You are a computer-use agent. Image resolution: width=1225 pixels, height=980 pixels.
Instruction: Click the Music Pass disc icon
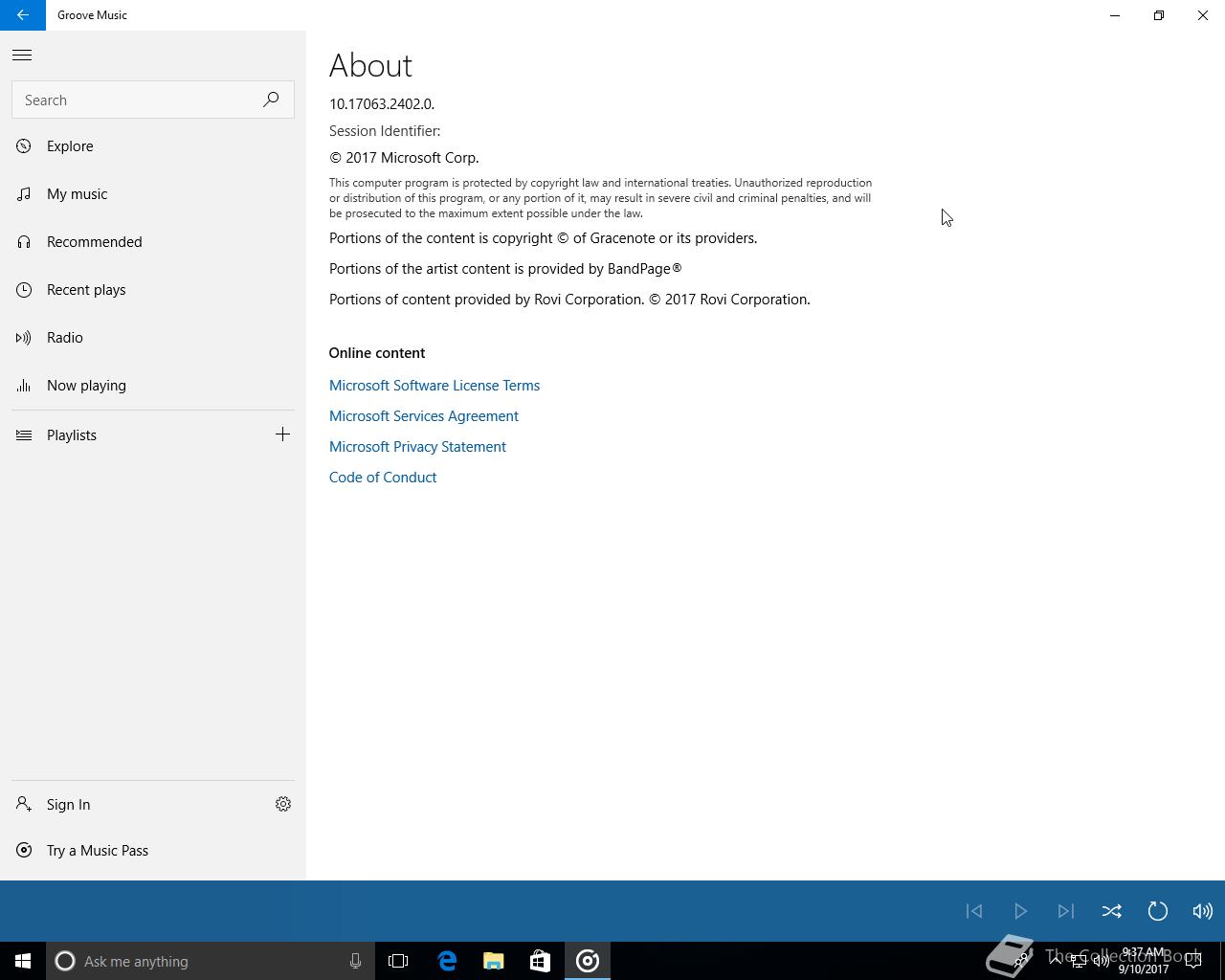(24, 851)
